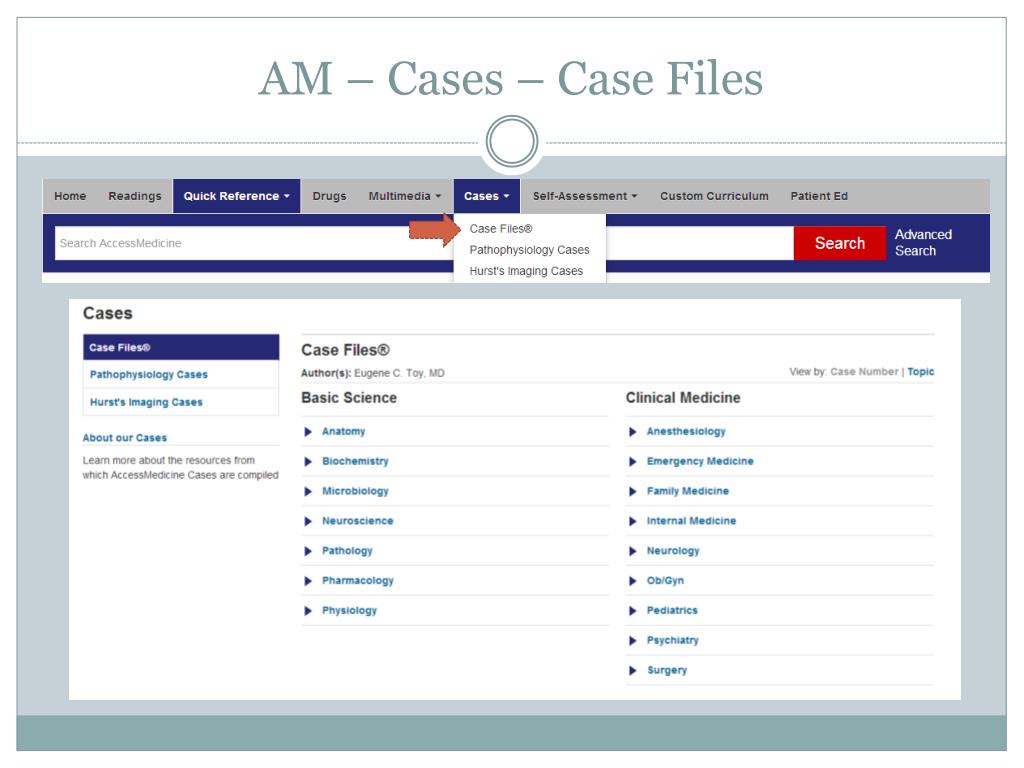The width and height of the screenshot is (1024, 768).
Task: Click the Search AccessMedicine input field
Action: pyautogui.click(x=254, y=243)
